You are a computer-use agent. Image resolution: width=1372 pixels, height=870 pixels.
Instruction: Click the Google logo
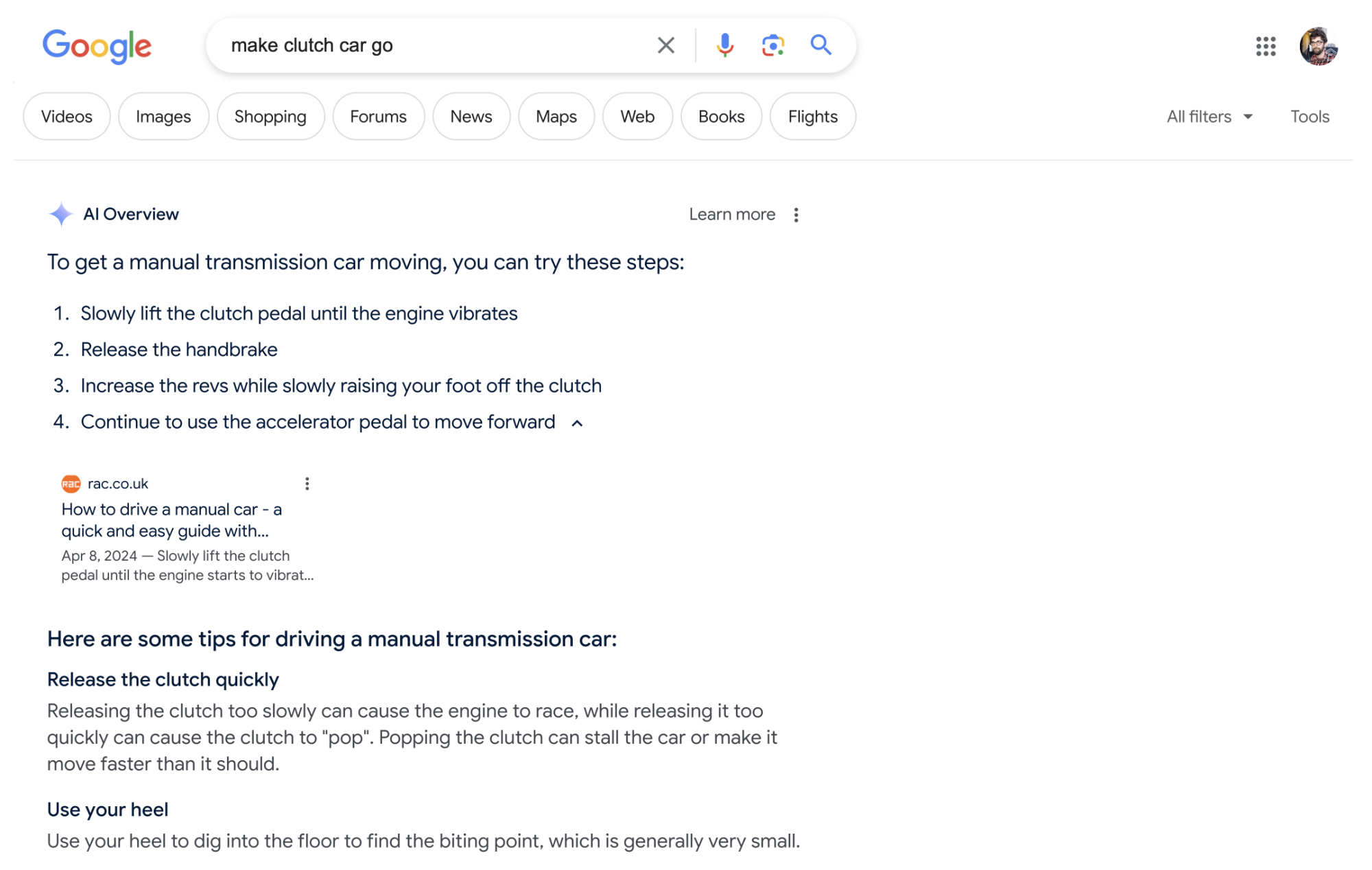[96, 45]
